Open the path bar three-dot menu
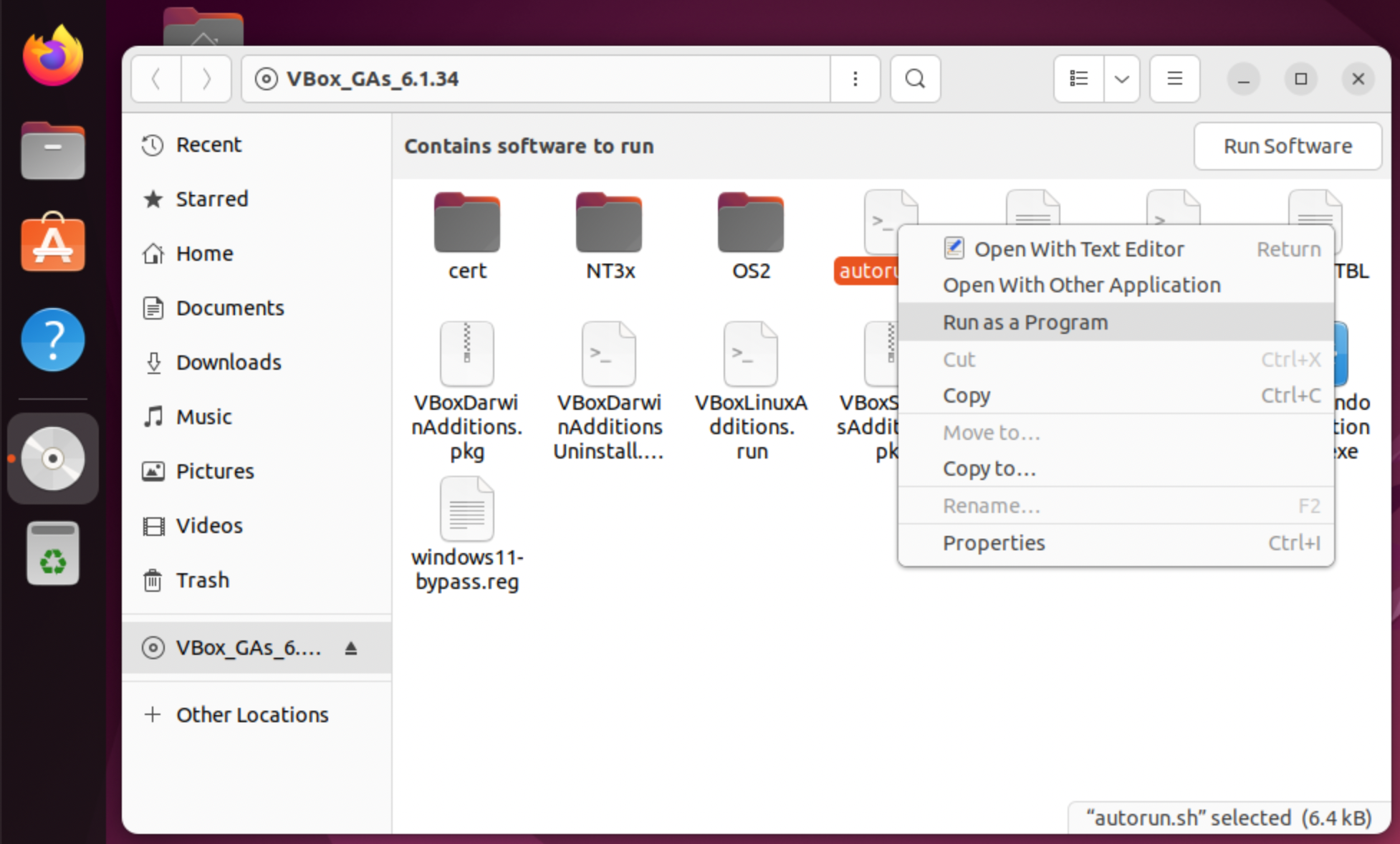The image size is (1400, 844). pos(855,79)
